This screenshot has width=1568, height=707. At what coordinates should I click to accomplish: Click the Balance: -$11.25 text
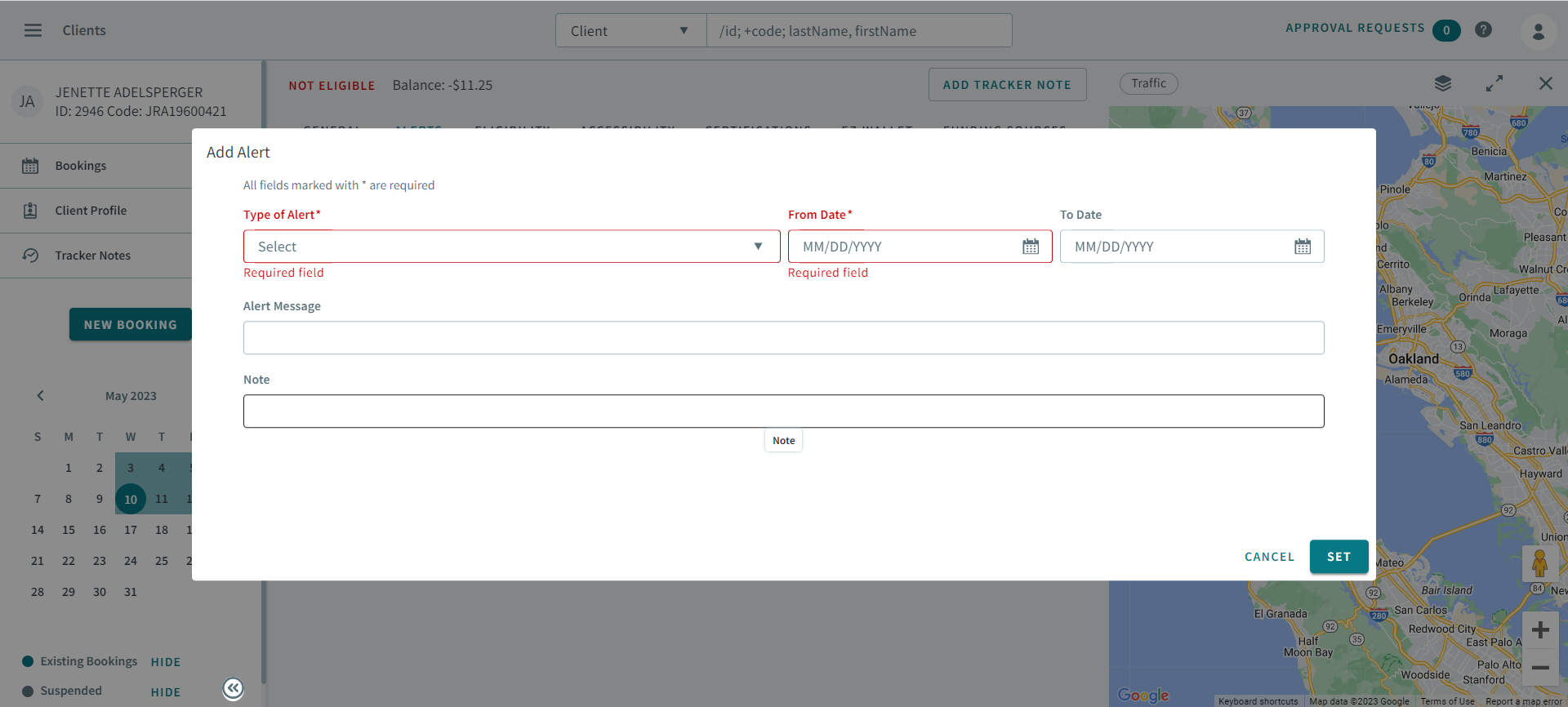click(443, 85)
